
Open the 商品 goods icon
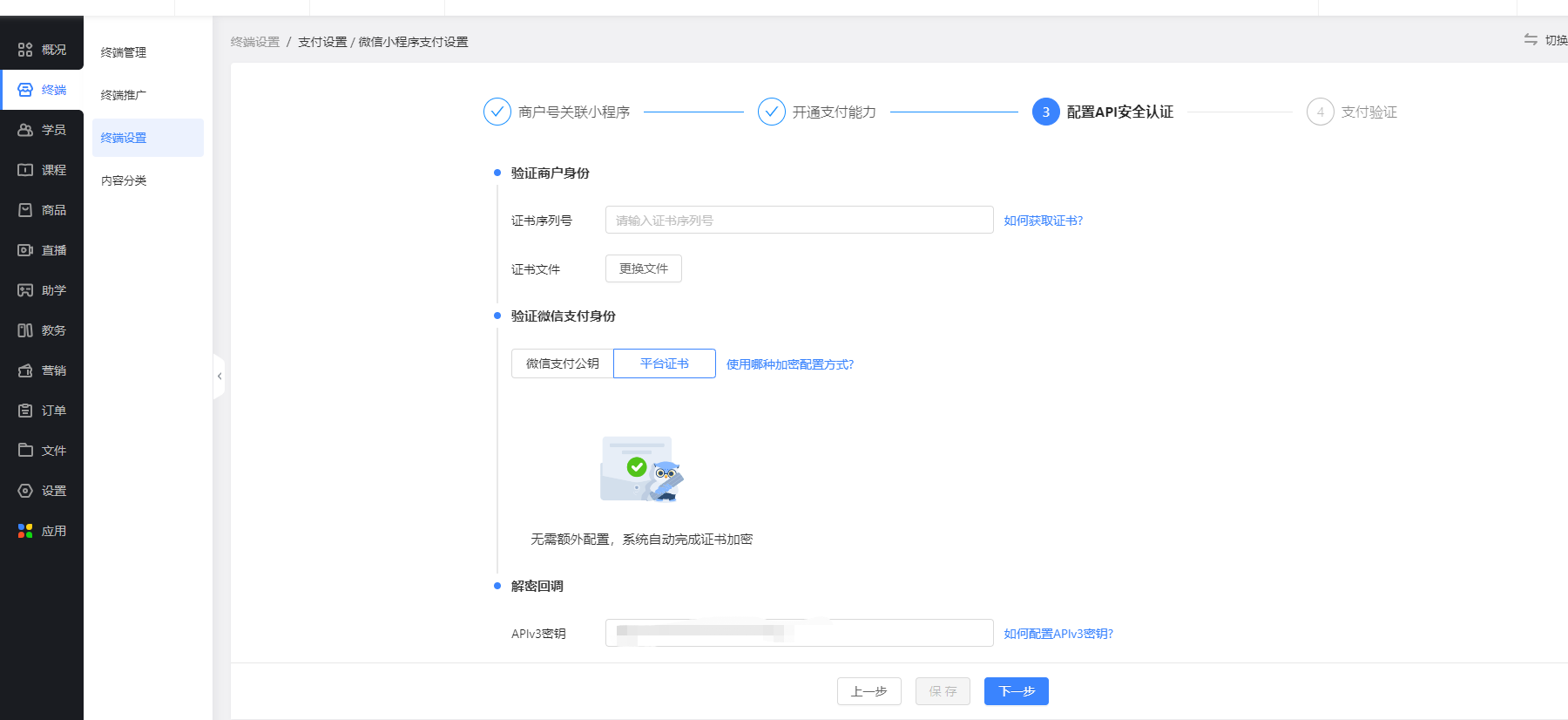[25, 210]
